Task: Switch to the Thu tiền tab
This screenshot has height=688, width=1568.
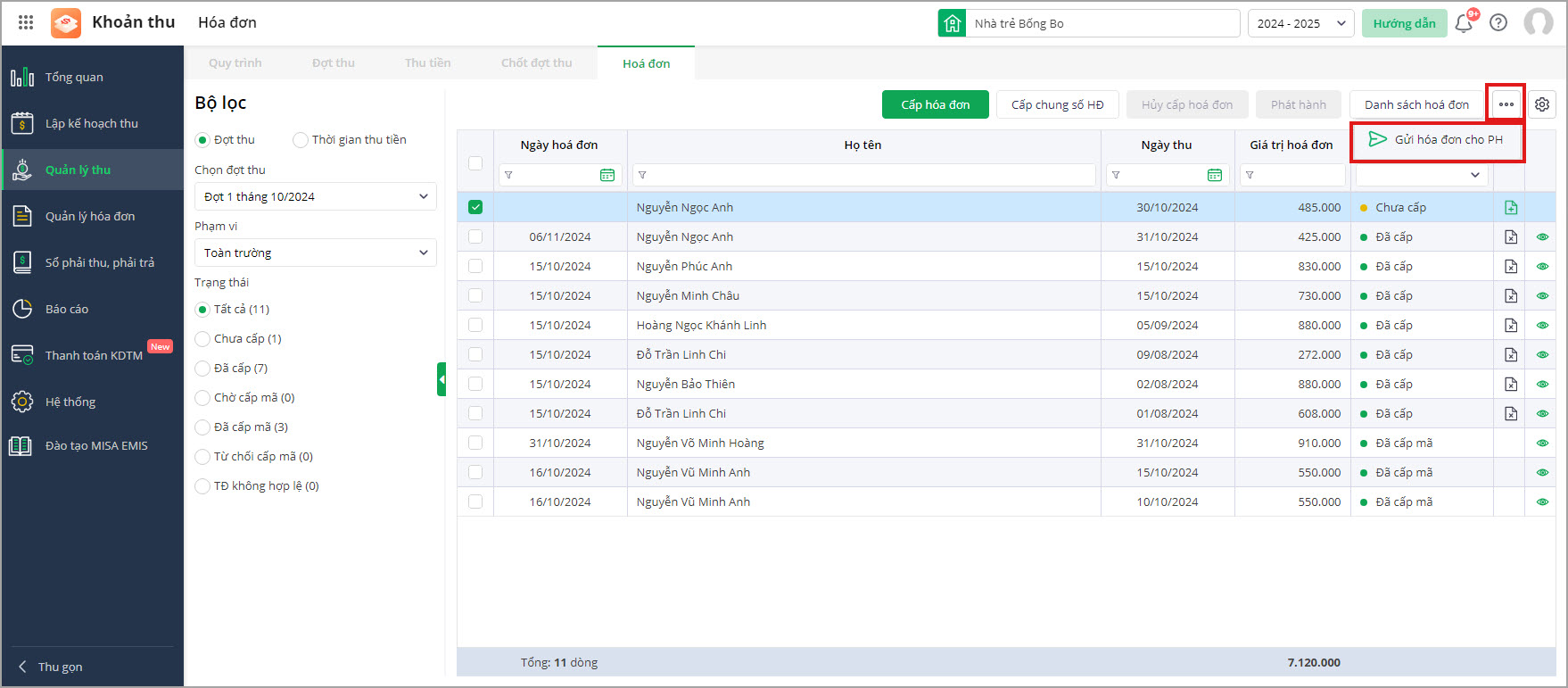Action: [x=427, y=63]
